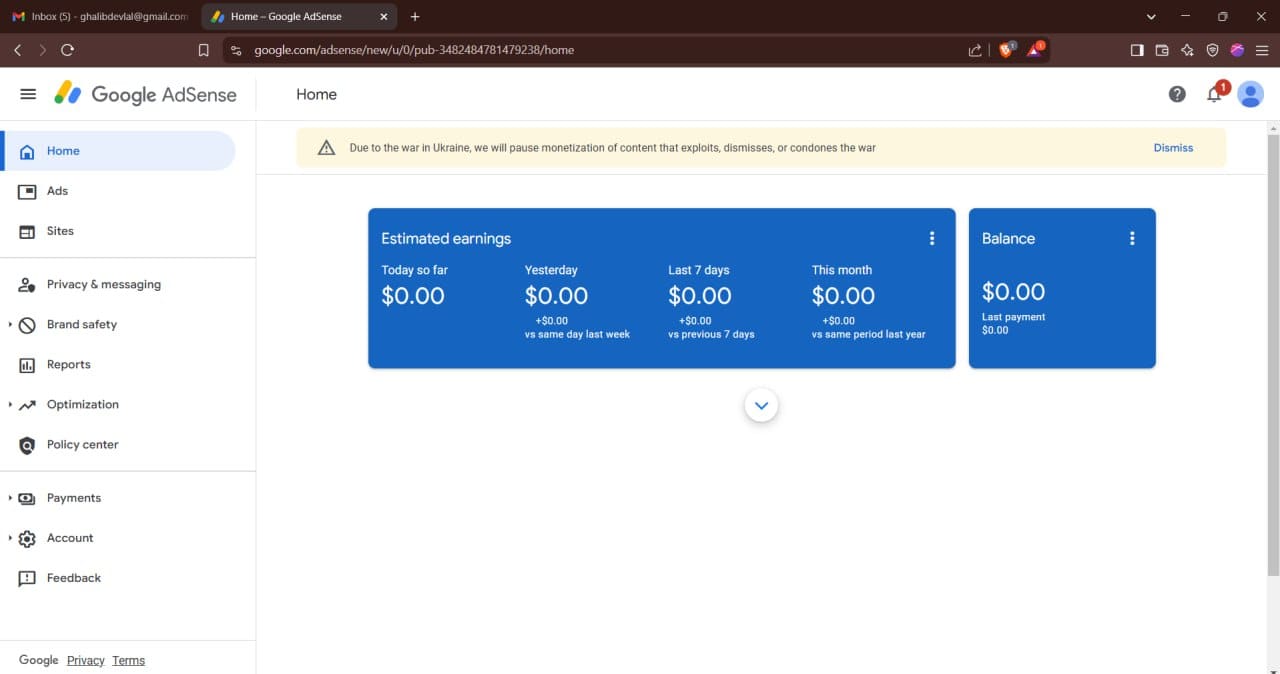Viewport: 1280px width, 674px height.
Task: Open the notifications bell
Action: [1214, 94]
